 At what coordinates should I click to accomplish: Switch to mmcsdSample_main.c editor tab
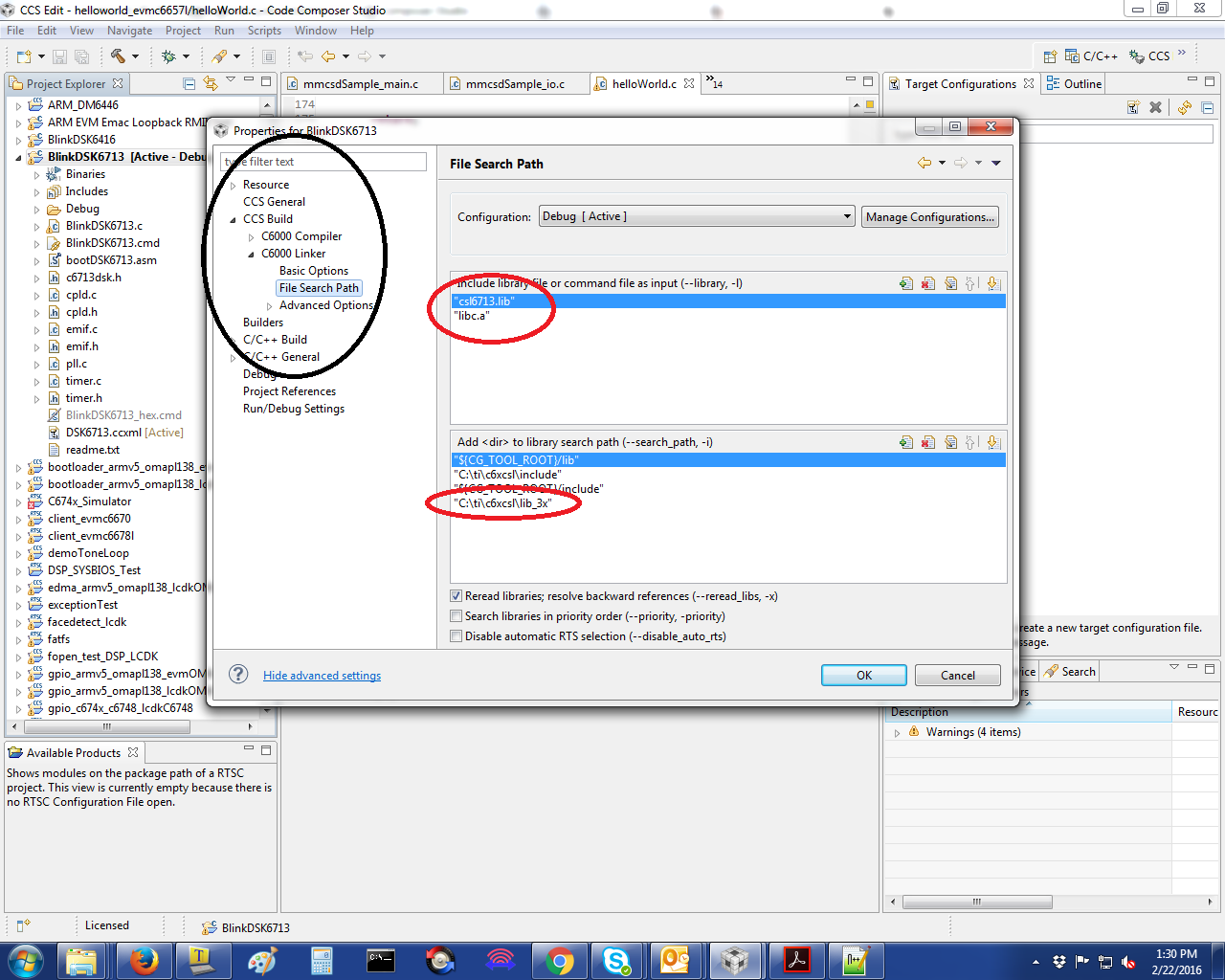pyautogui.click(x=360, y=84)
